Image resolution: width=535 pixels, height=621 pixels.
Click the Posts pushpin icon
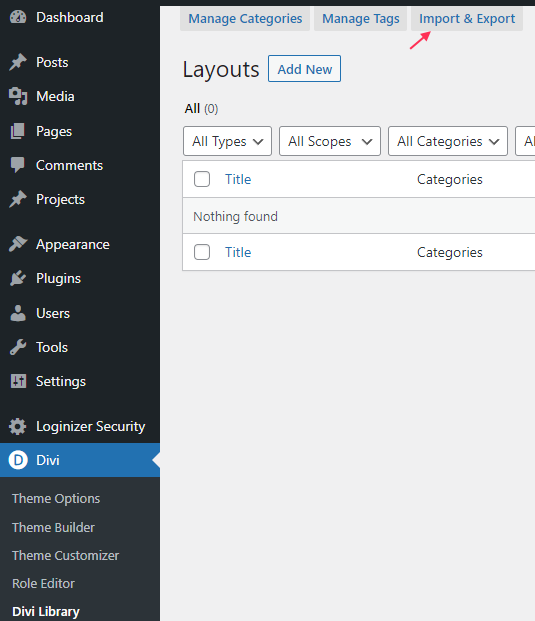click(x=18, y=62)
